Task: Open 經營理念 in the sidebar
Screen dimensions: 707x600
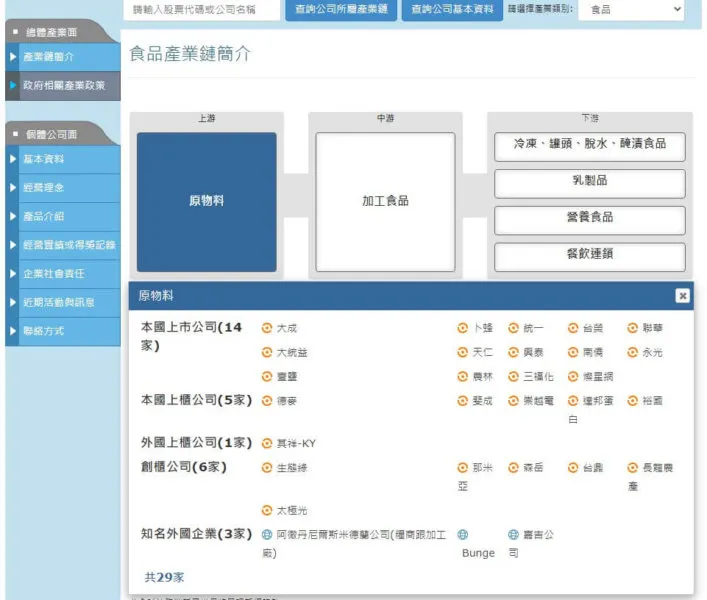Action: (x=63, y=188)
